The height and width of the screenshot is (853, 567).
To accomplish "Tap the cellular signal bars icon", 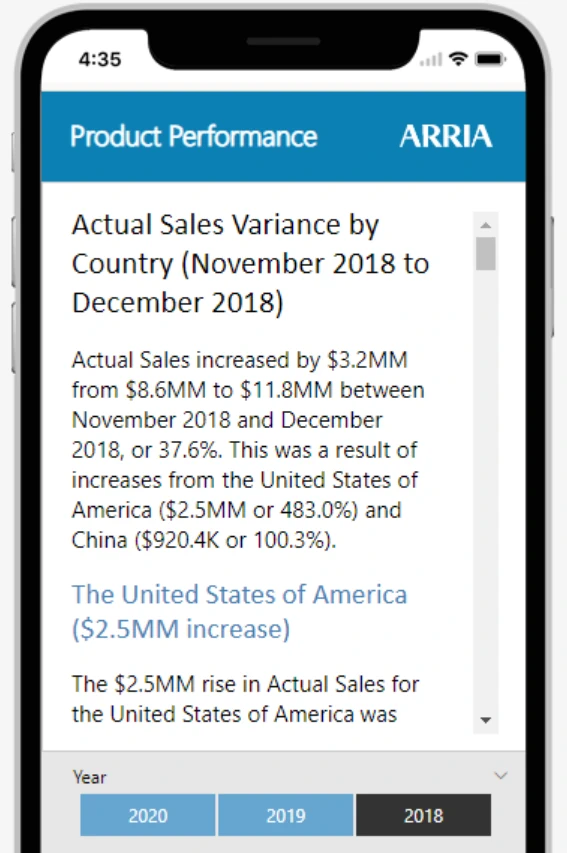I will (x=431, y=59).
